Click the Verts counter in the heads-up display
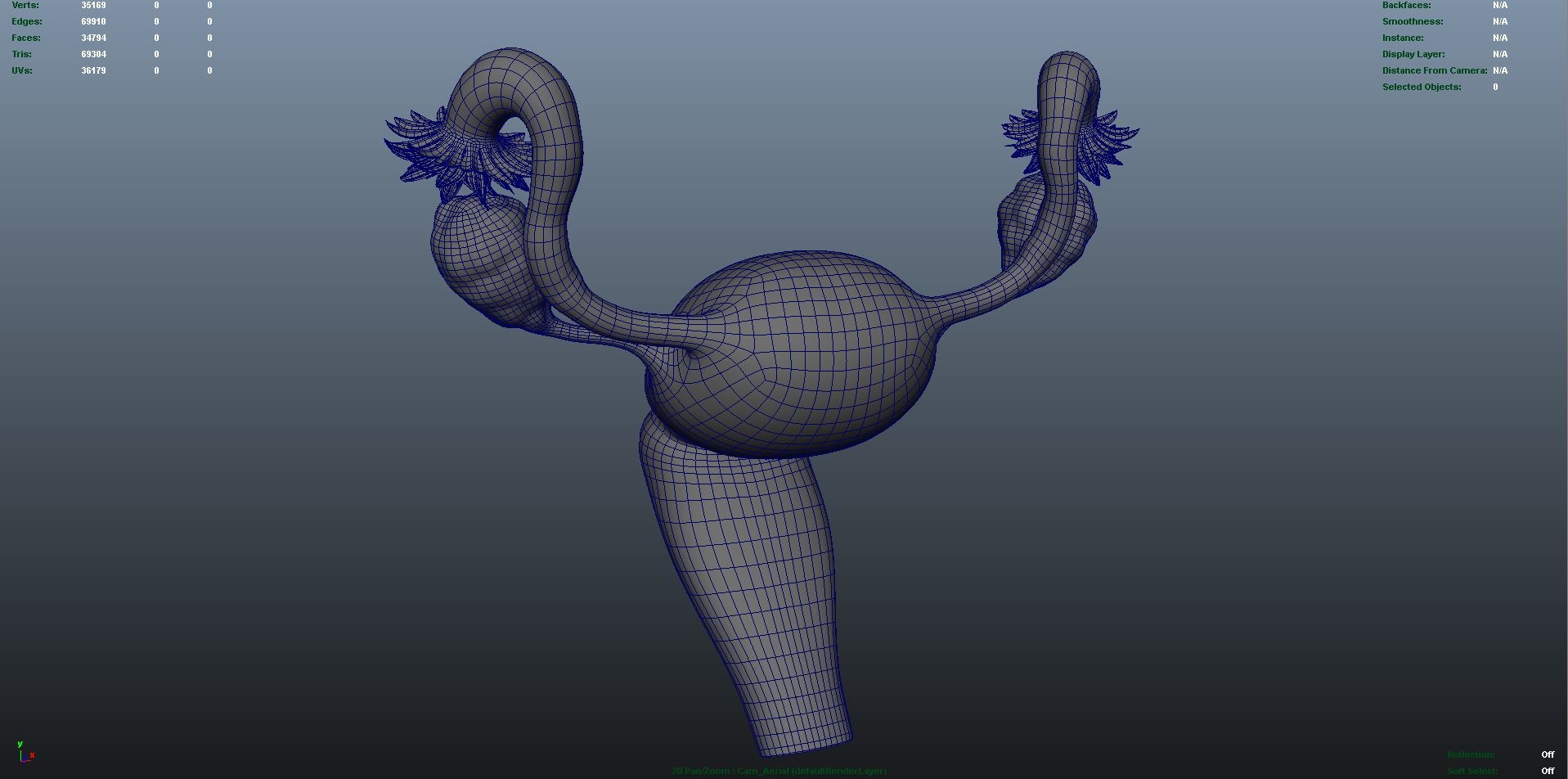This screenshot has height=779, width=1568. pos(25,5)
